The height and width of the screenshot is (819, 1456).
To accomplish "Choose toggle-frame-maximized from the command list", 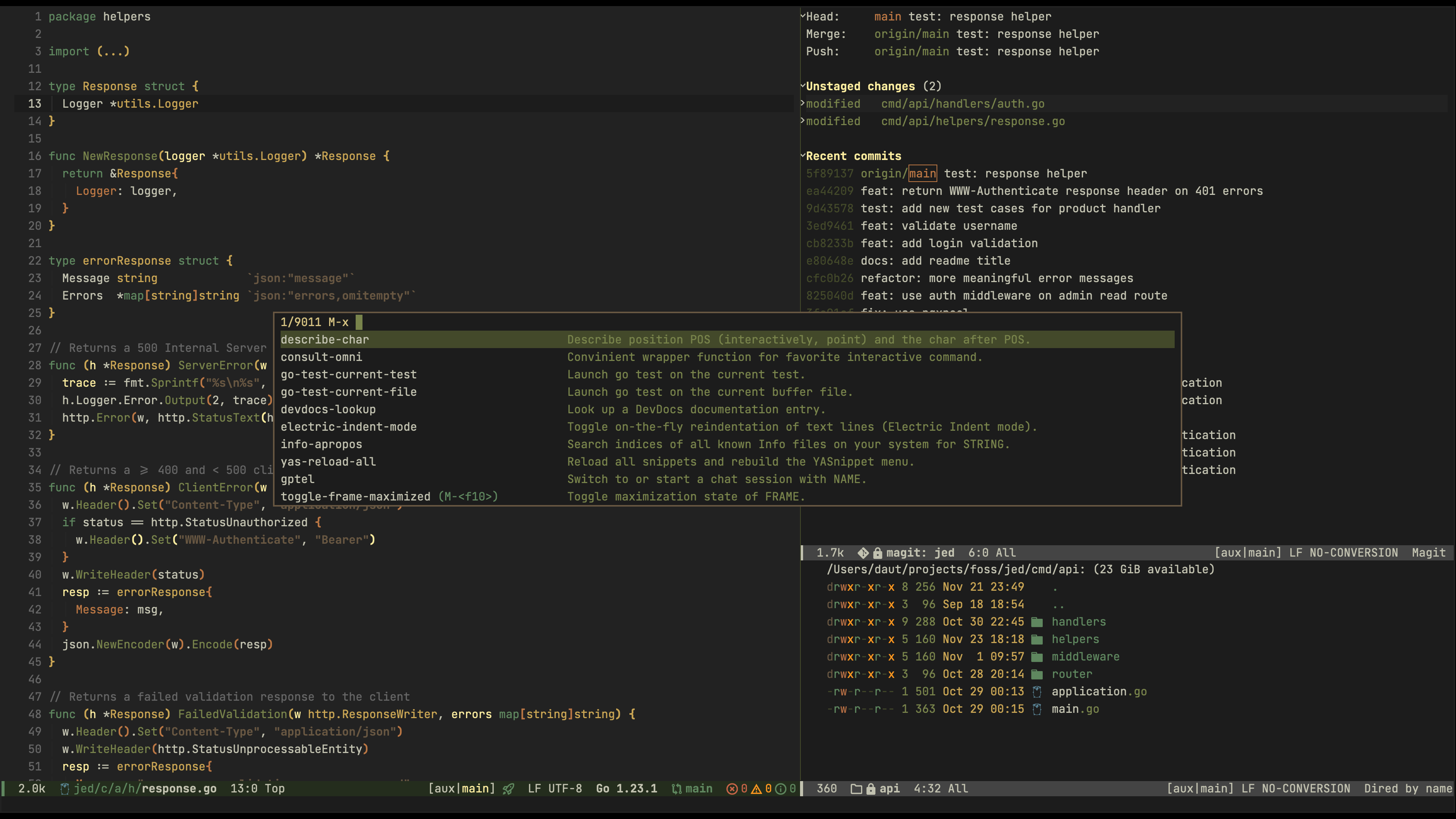I will [x=356, y=496].
